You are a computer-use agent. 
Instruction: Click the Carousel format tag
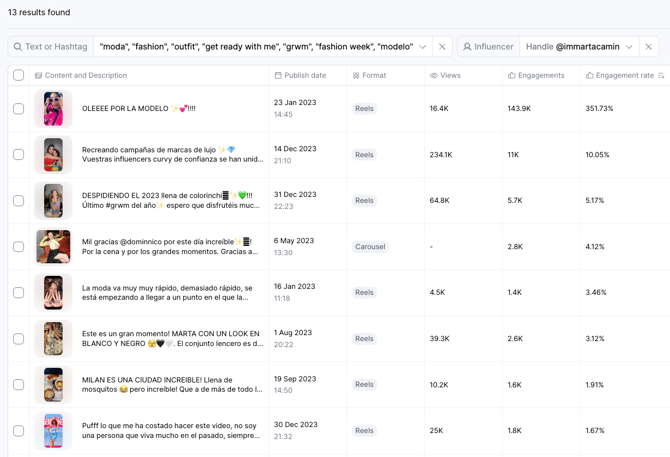(x=370, y=247)
